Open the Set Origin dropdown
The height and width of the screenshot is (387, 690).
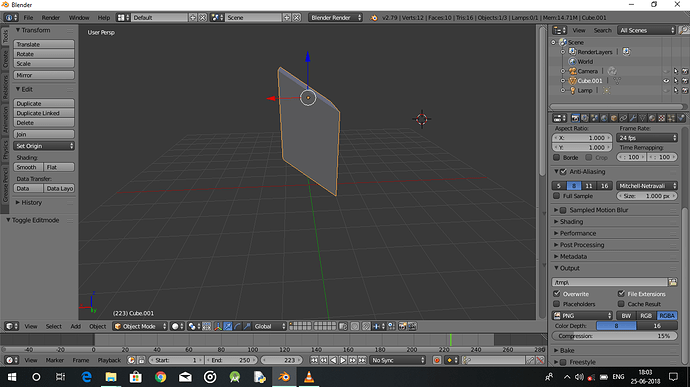(44, 146)
